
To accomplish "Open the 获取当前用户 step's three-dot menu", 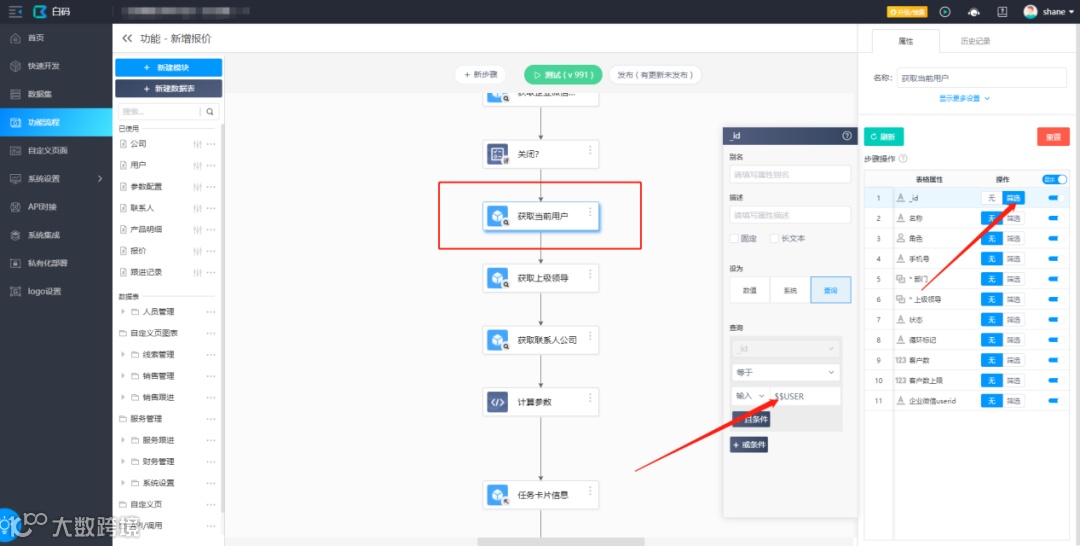I will tap(590, 212).
